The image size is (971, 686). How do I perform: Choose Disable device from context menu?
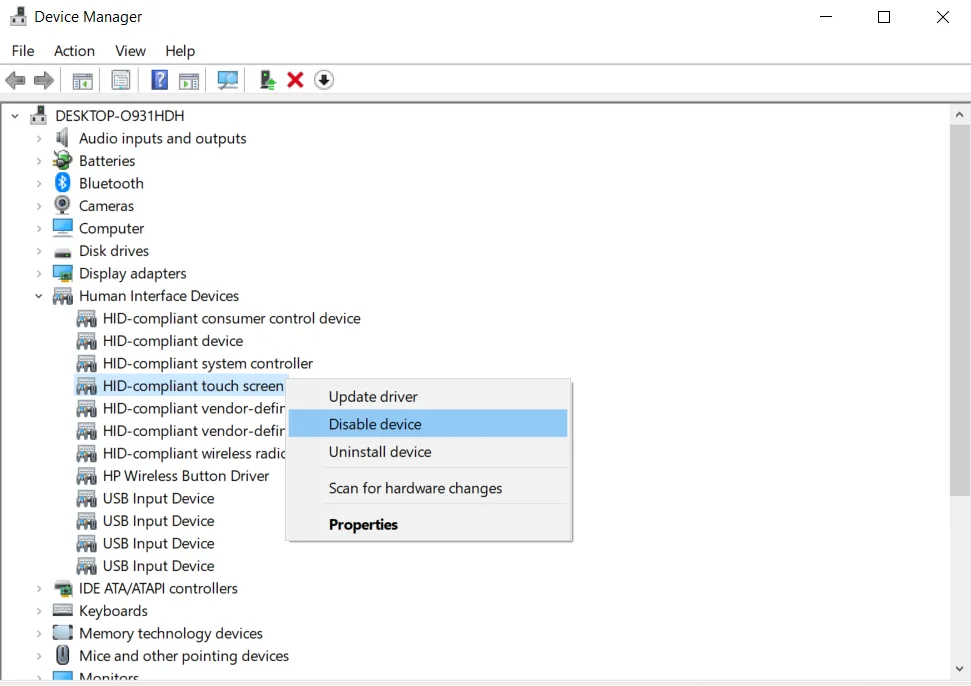428,424
